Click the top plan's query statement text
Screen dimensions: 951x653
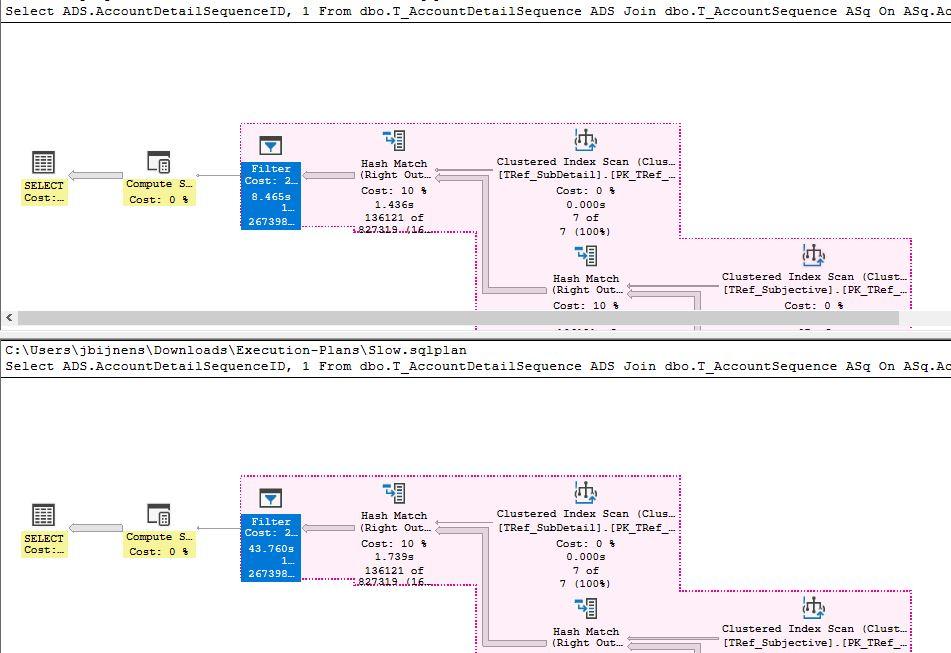click(x=478, y=11)
